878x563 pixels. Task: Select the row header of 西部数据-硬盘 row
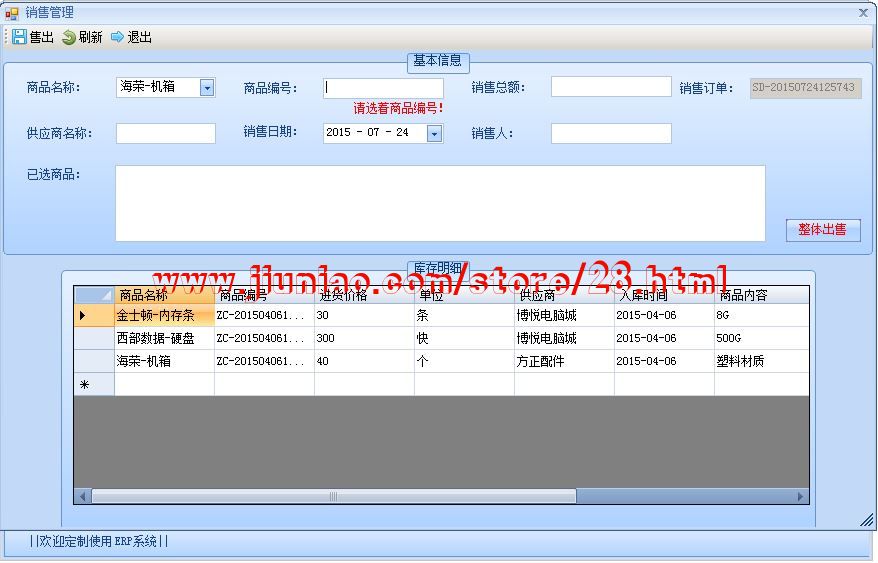94,338
